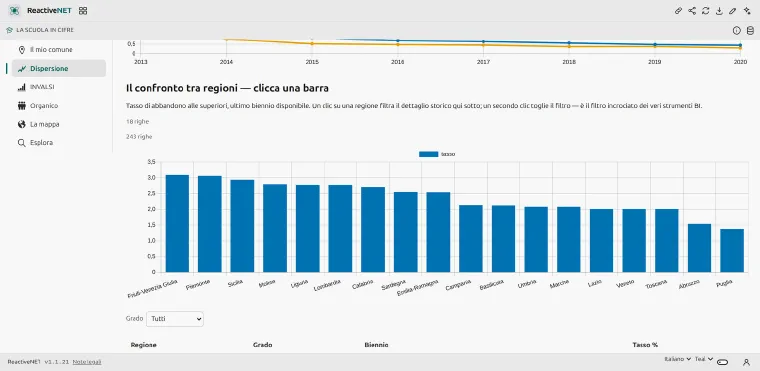
Task: Click the ReactiveNET logo icon
Action: coord(15,11)
